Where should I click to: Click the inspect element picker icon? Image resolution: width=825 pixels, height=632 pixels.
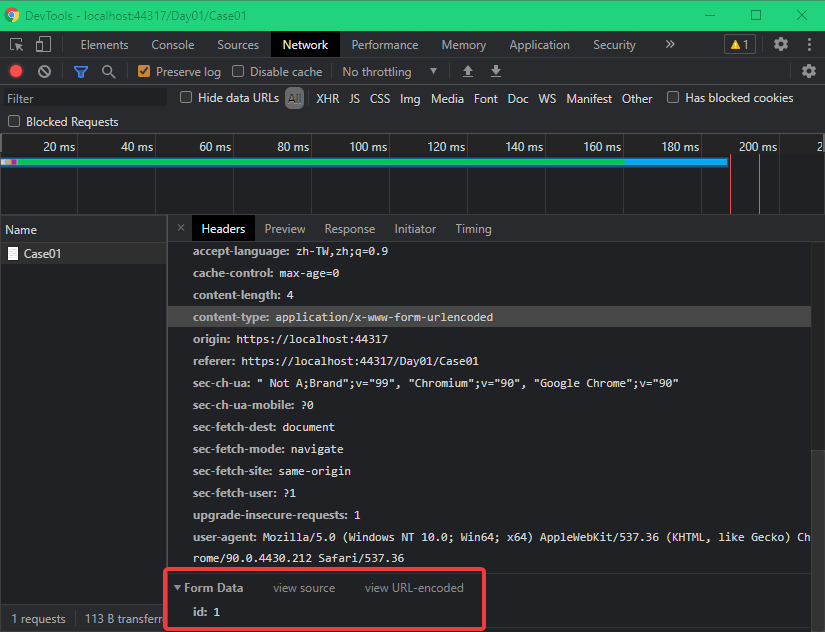coord(17,45)
